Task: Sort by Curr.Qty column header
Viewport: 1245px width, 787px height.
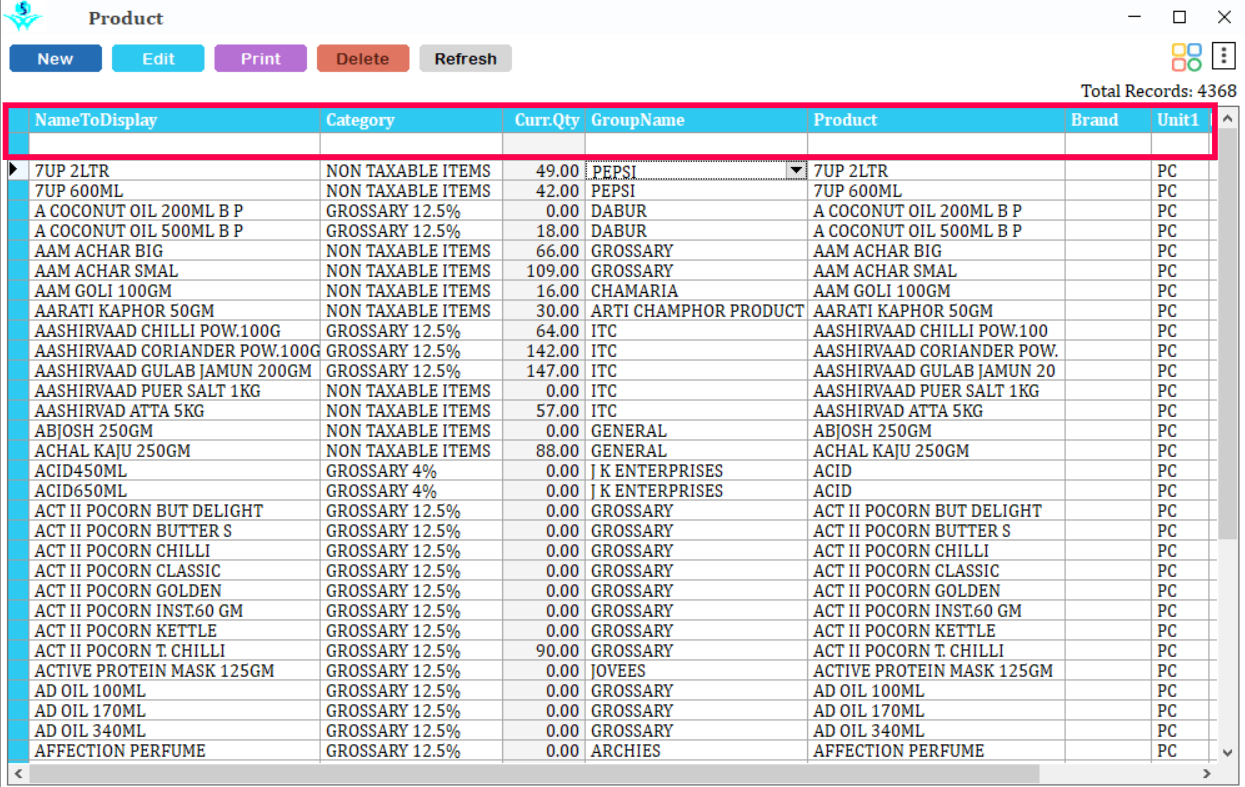Action: pos(543,120)
